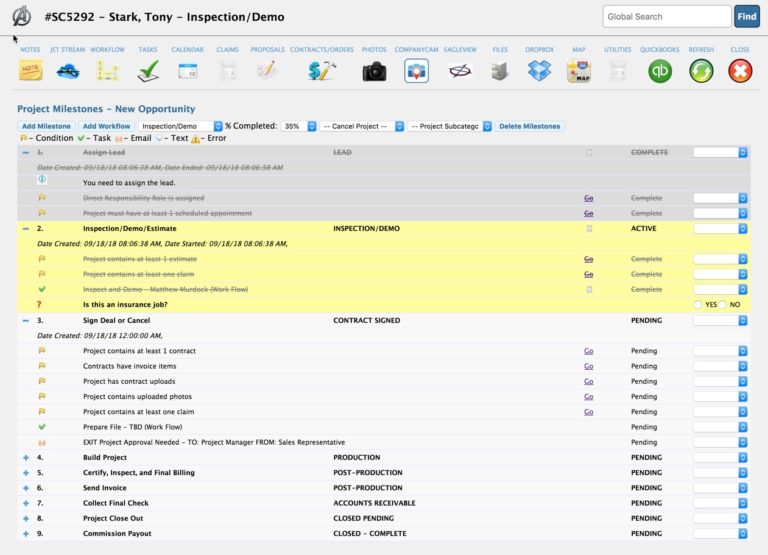Open the Inspection/Demo status dropdown
768x555 pixels.
point(180,126)
